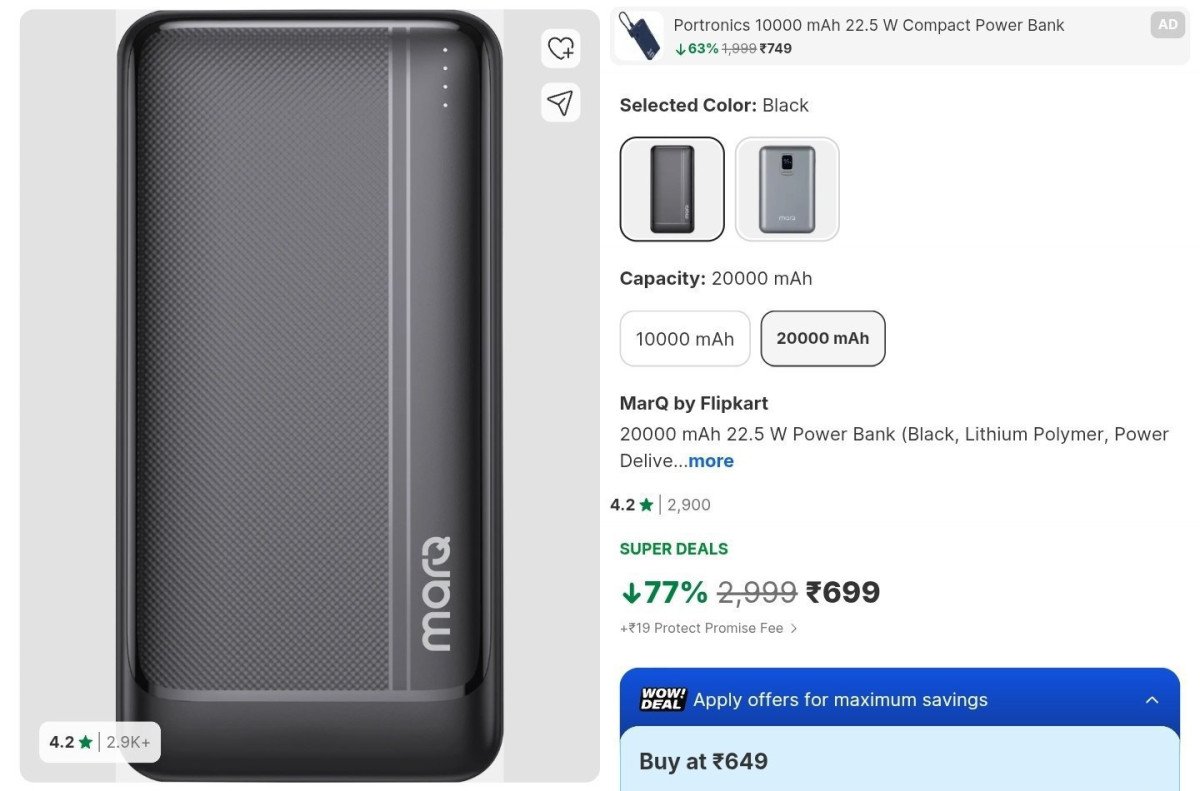This screenshot has height=791, width=1200.
Task: Click the AD badge icon
Action: [1168, 25]
